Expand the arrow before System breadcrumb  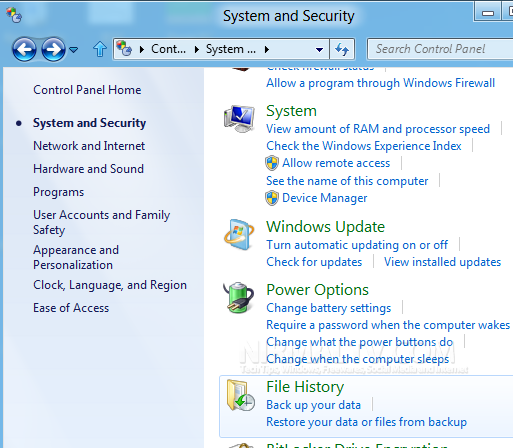pyautogui.click(x=197, y=50)
